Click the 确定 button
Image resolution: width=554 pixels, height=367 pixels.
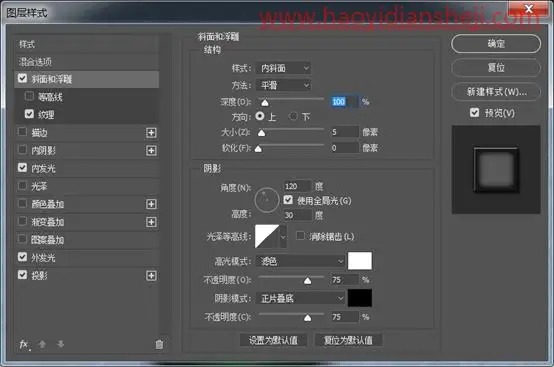point(496,44)
